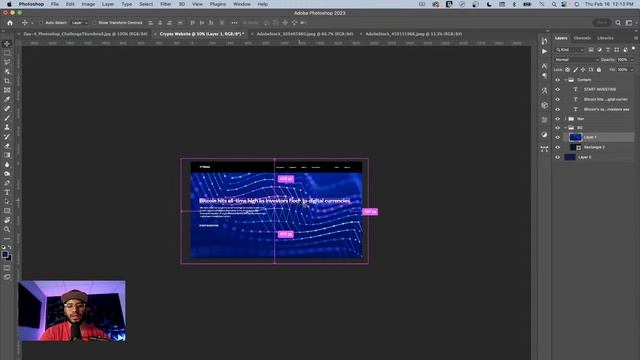Select the Eyedropper tool
This screenshot has height=360, width=640.
click(x=7, y=99)
